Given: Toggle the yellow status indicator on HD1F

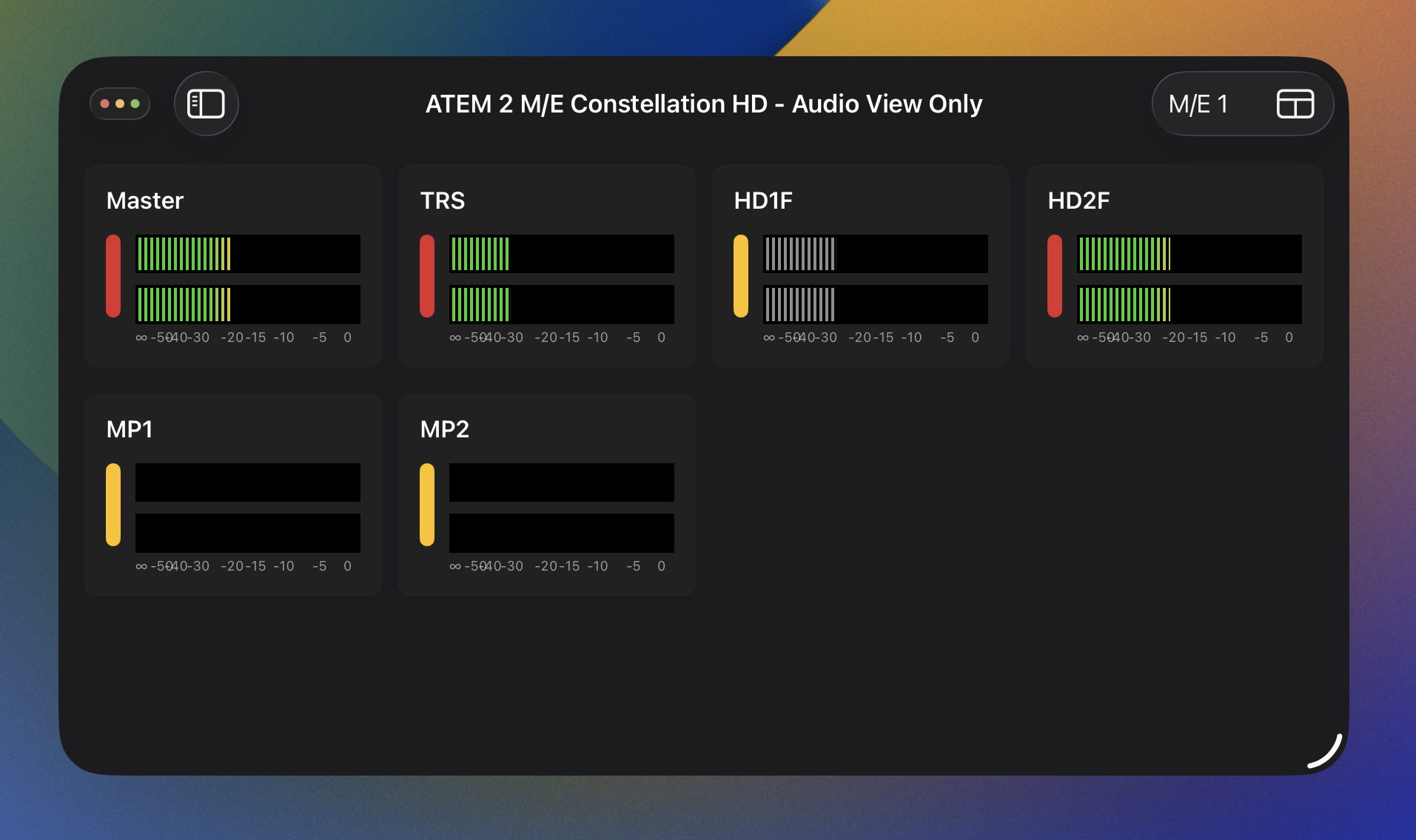Looking at the screenshot, I should click(741, 276).
